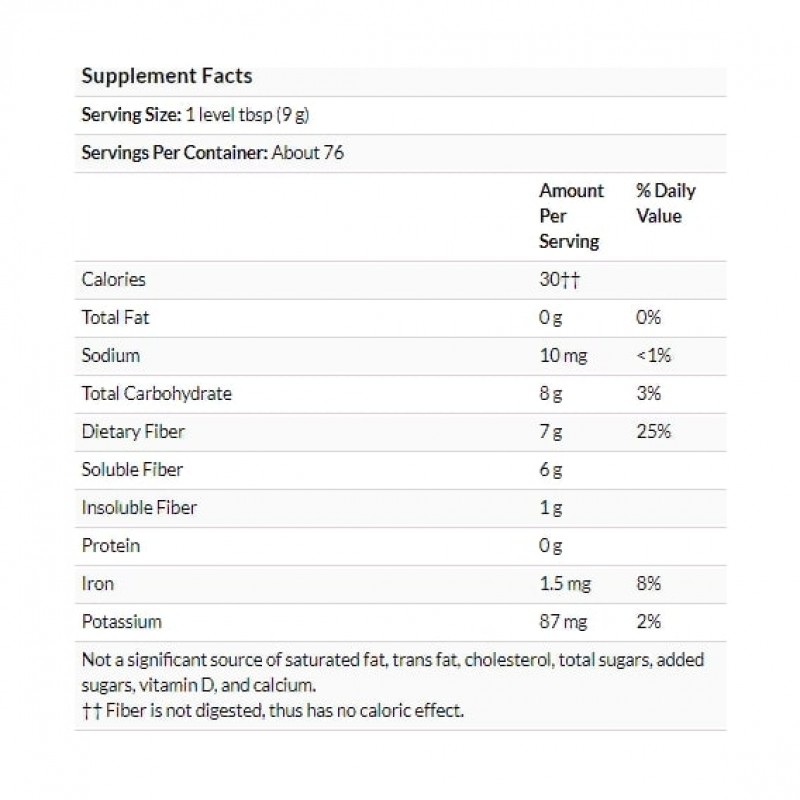Image resolution: width=800 pixels, height=800 pixels.
Task: Select the Soluble Fiber label
Action: (132, 470)
